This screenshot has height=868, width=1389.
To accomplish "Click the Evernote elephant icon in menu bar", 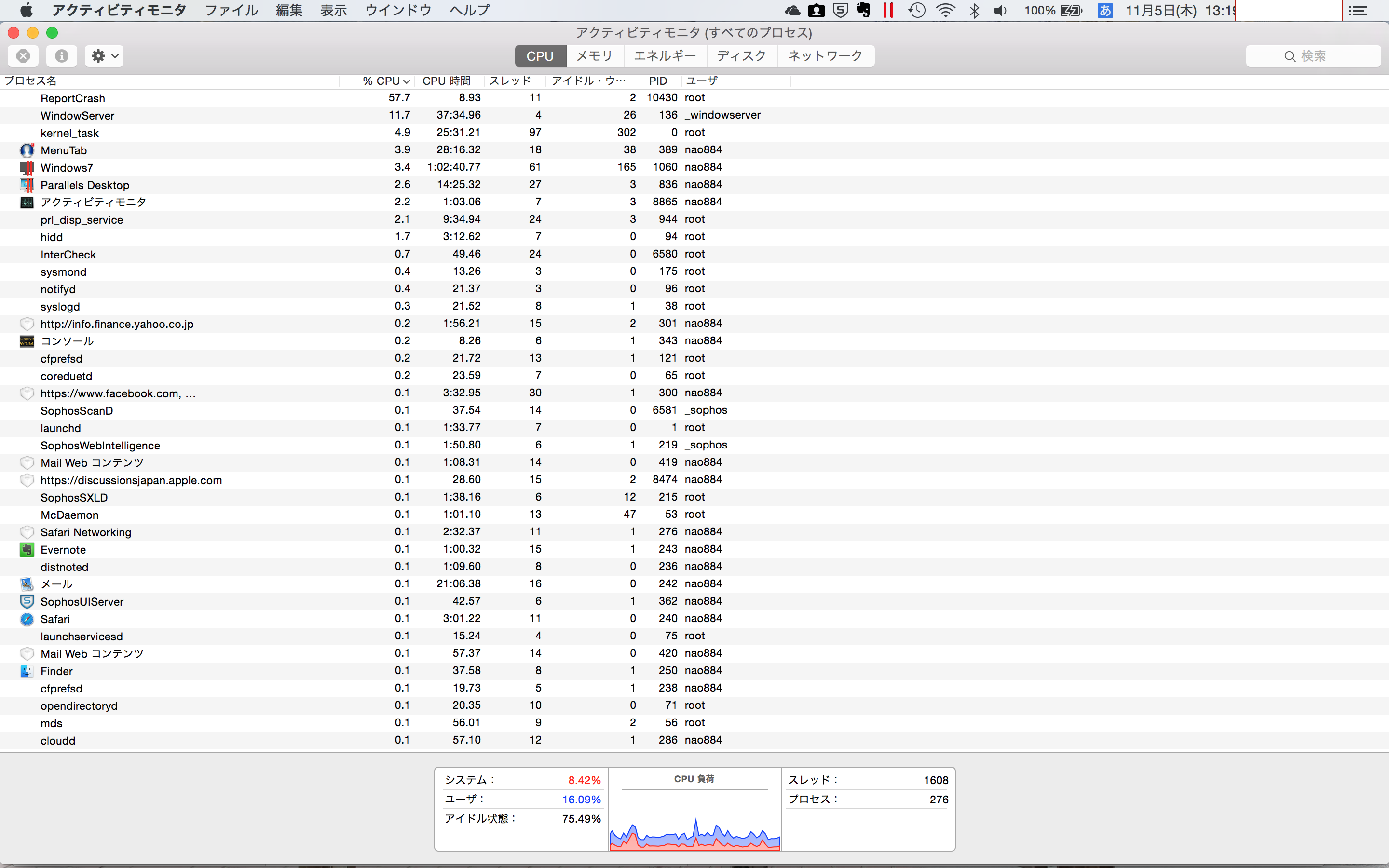I will point(863,10).
